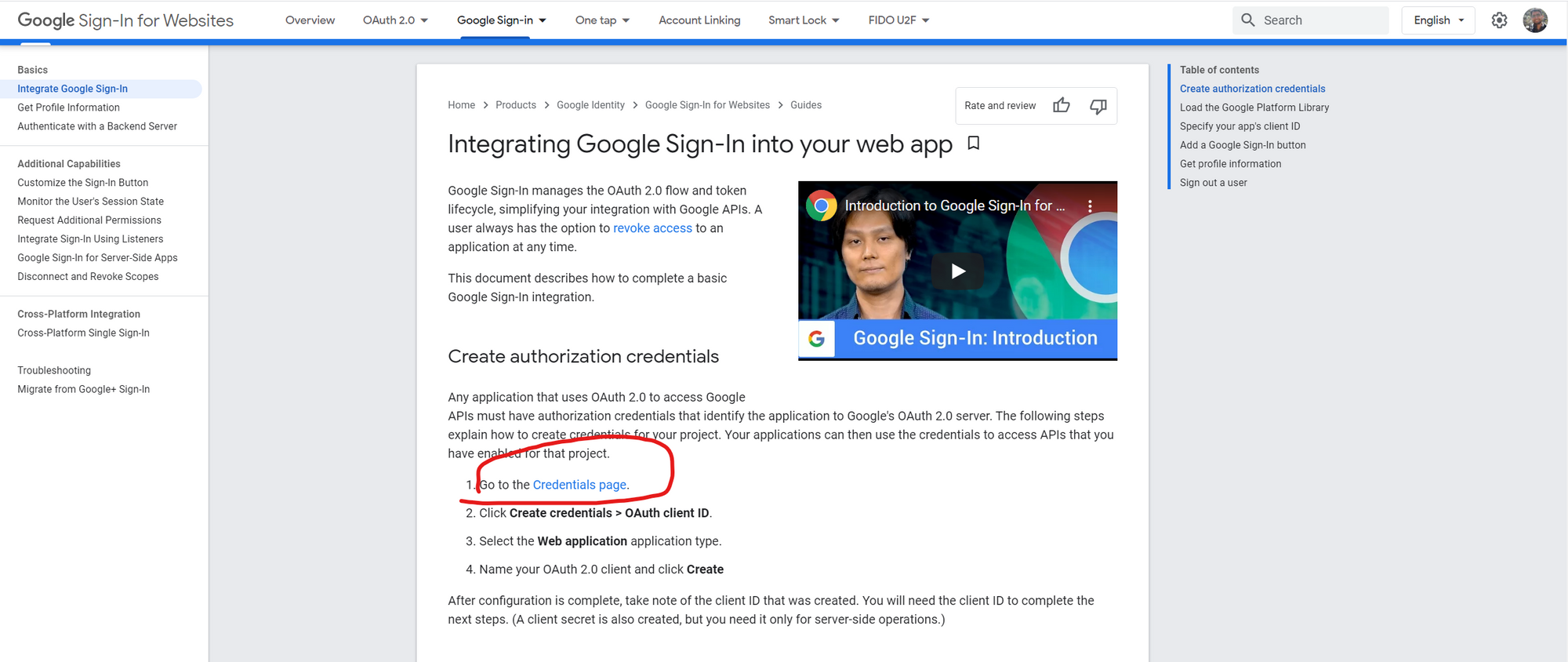Open the revoke access link
1568x662 pixels.
coord(652,228)
